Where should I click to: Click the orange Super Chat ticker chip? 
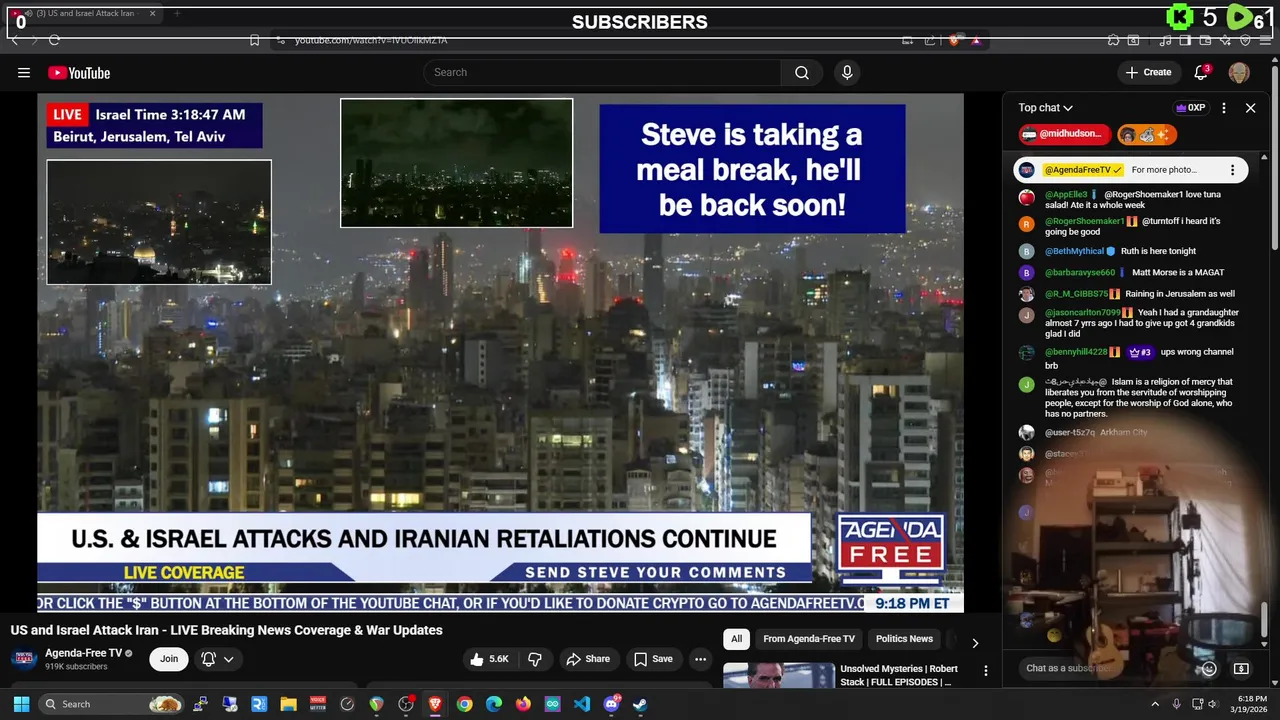[x=1147, y=134]
